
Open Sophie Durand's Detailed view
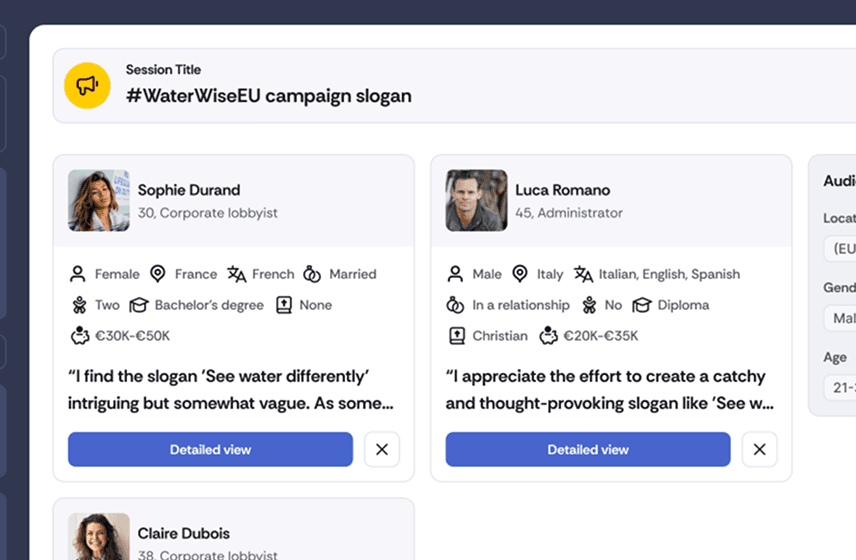[x=210, y=449]
